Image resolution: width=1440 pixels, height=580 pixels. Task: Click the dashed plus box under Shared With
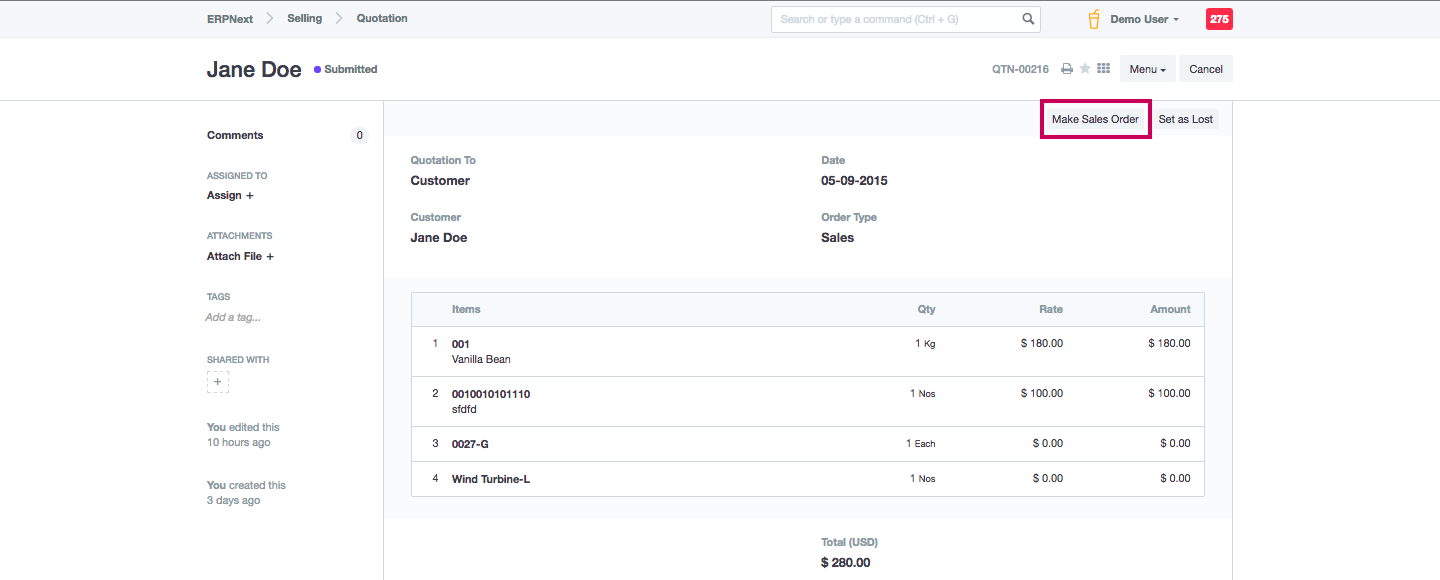coord(218,382)
